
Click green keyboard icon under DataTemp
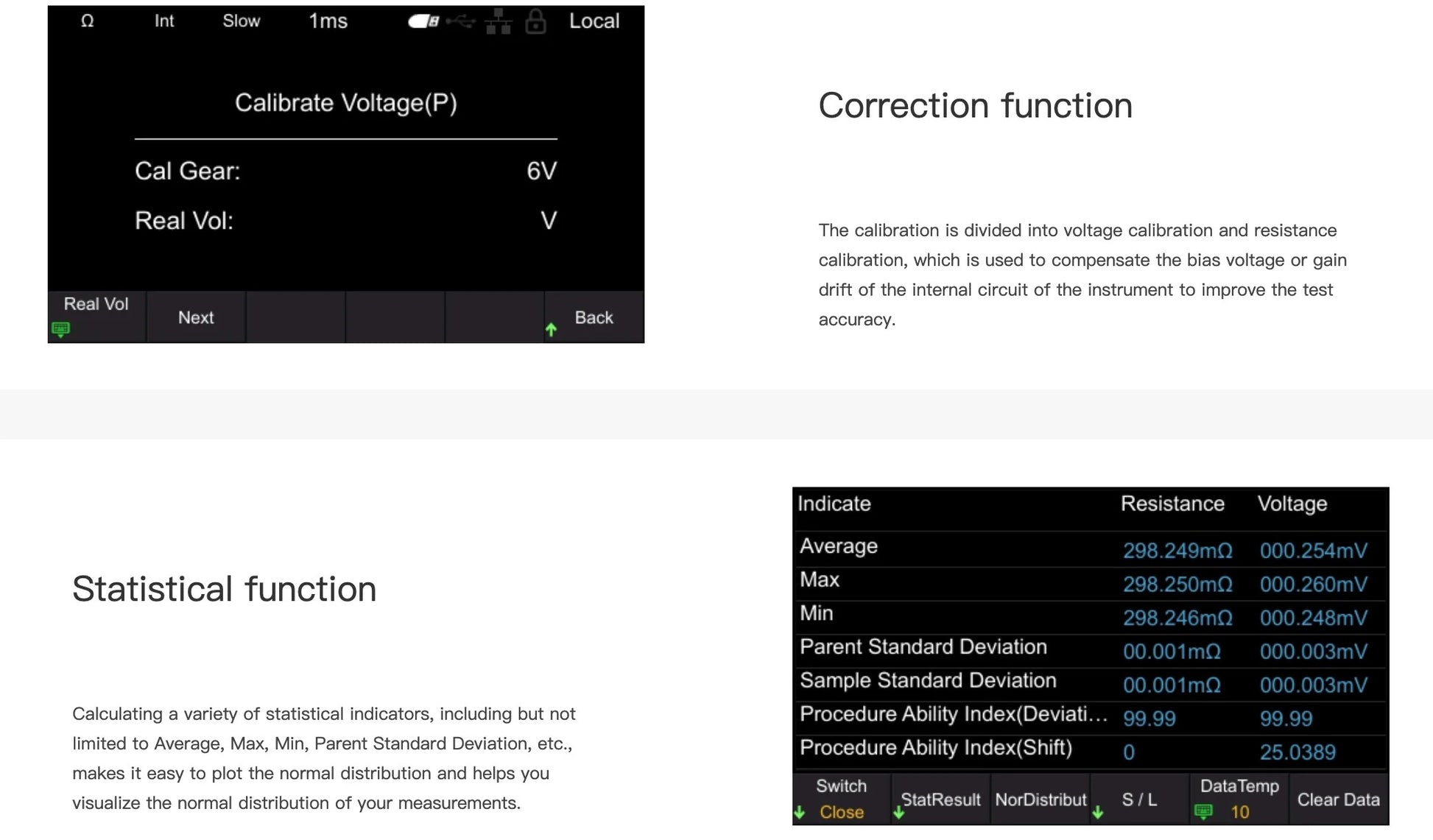click(x=1203, y=811)
